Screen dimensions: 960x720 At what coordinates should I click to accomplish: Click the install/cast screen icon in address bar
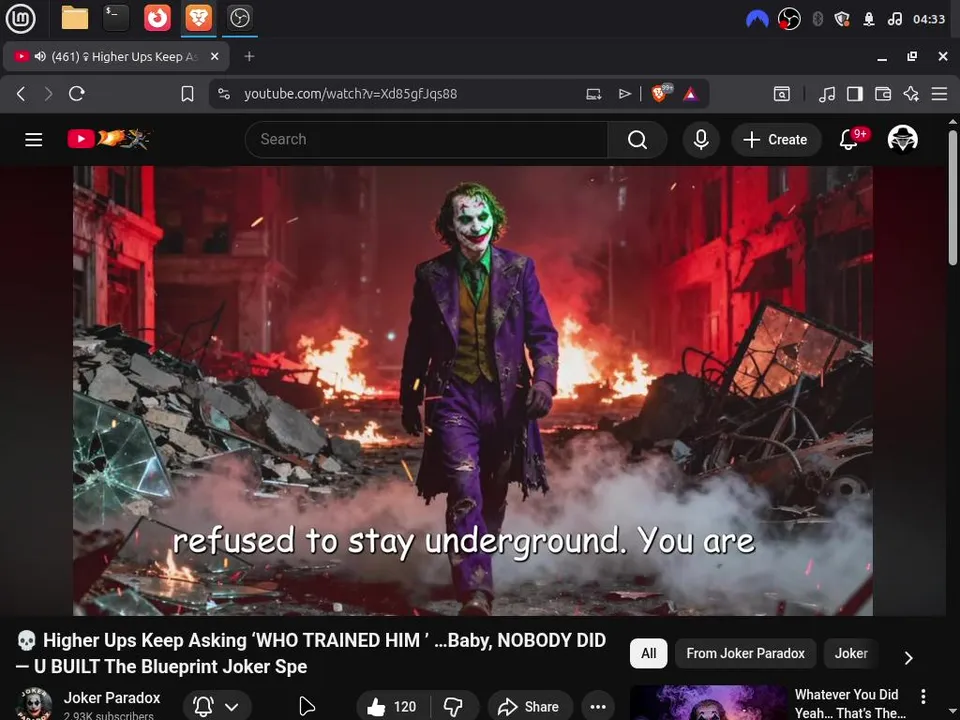(593, 94)
